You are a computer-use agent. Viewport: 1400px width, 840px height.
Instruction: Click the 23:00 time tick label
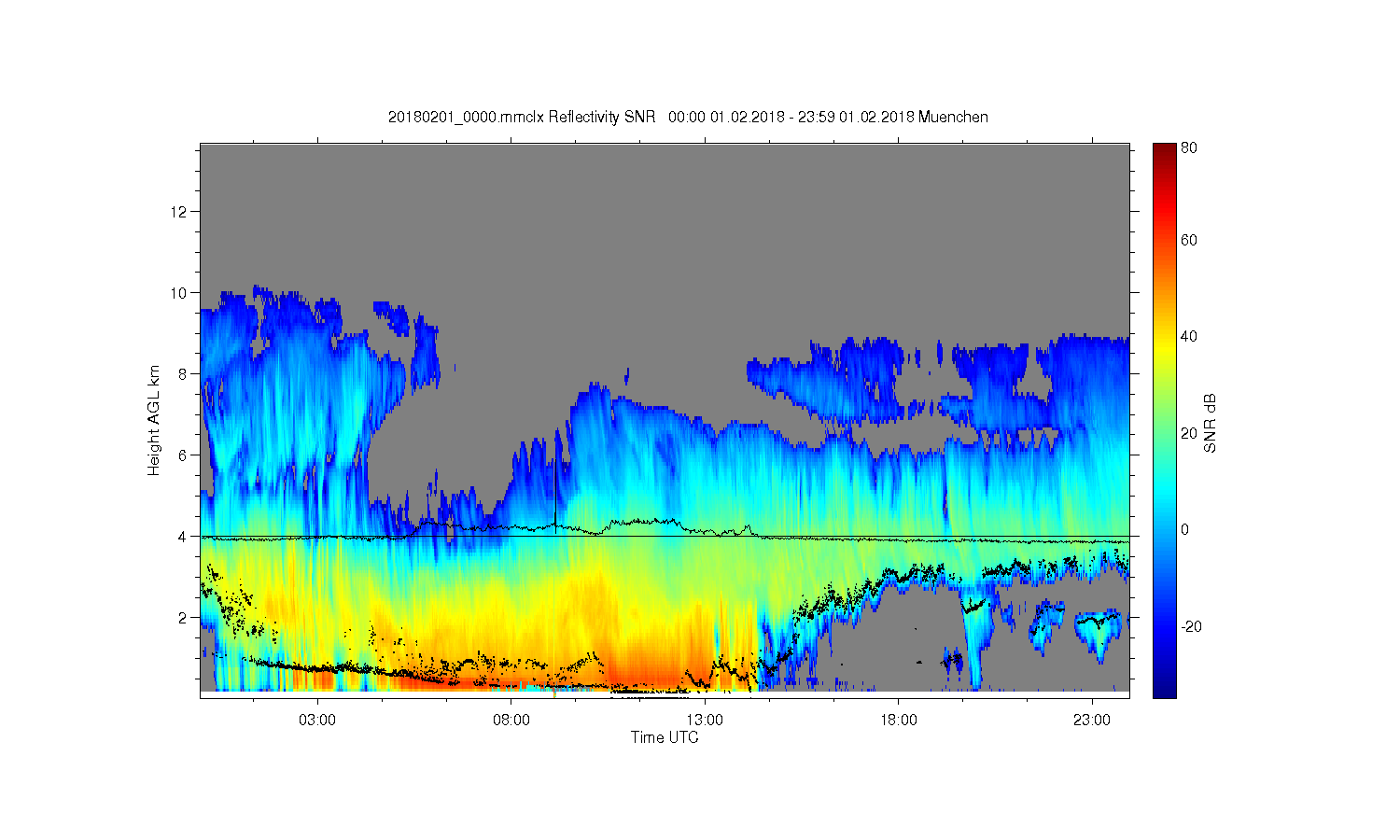click(x=1092, y=721)
